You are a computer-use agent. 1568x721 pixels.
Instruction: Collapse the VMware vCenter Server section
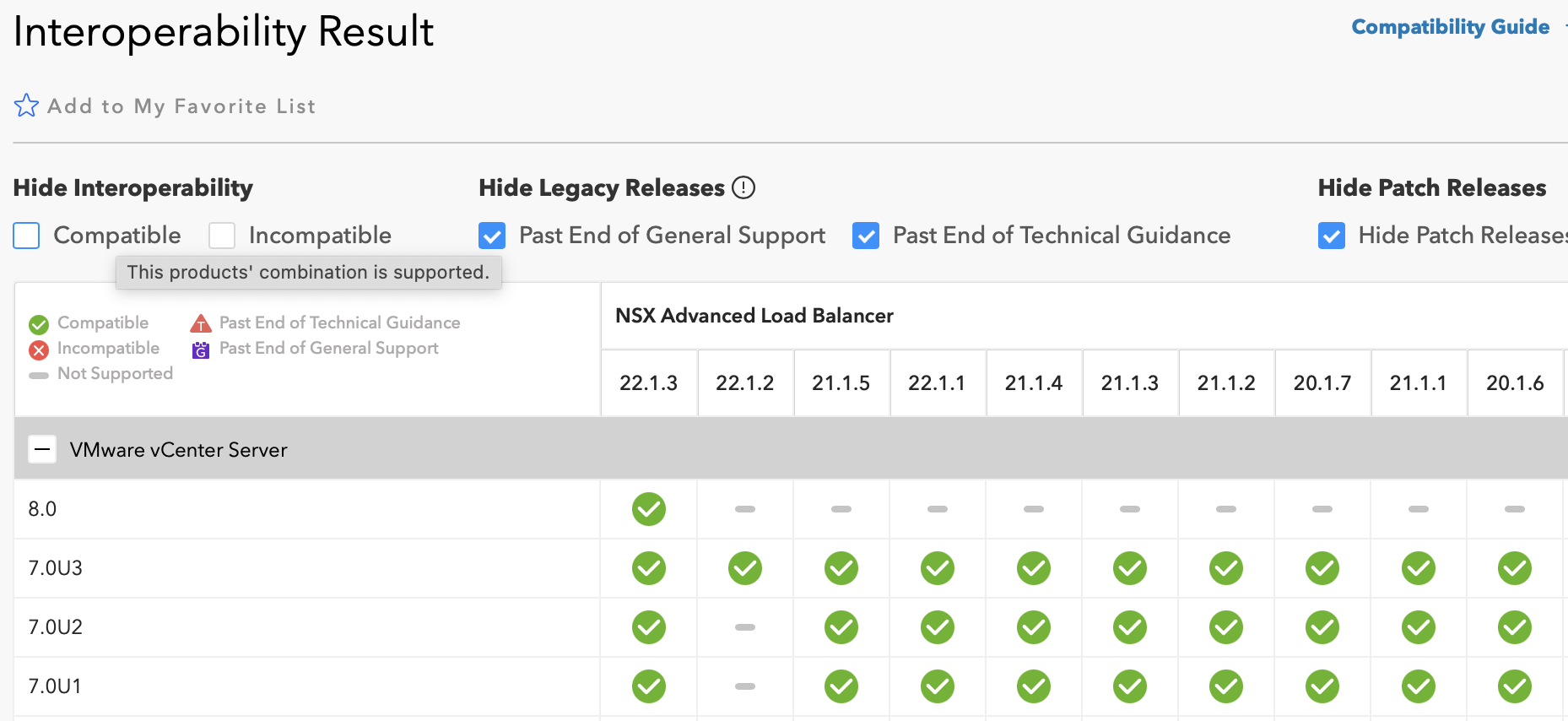(x=42, y=449)
